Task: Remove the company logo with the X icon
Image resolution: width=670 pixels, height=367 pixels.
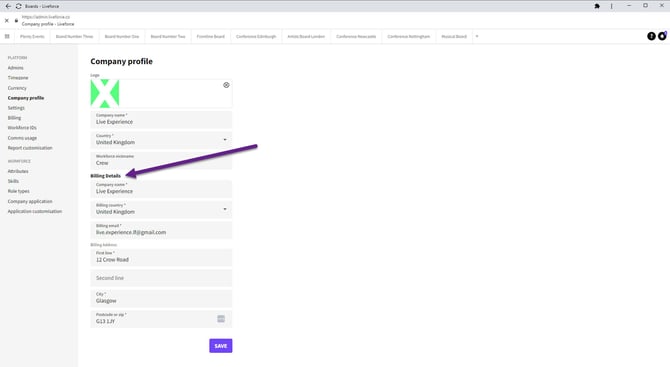Action: coord(226,85)
